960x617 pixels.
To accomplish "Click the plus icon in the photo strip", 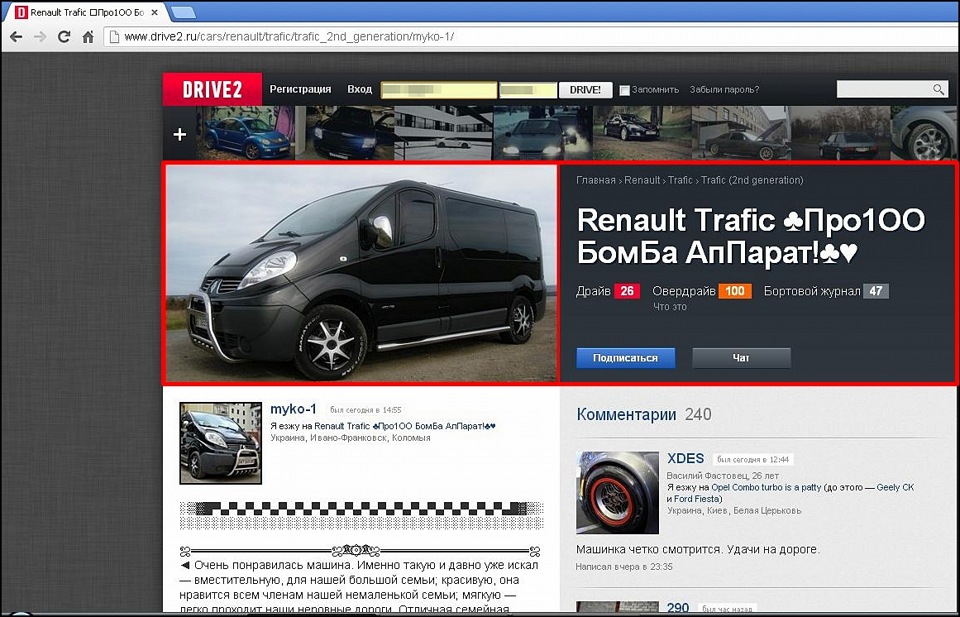I will pyautogui.click(x=180, y=134).
